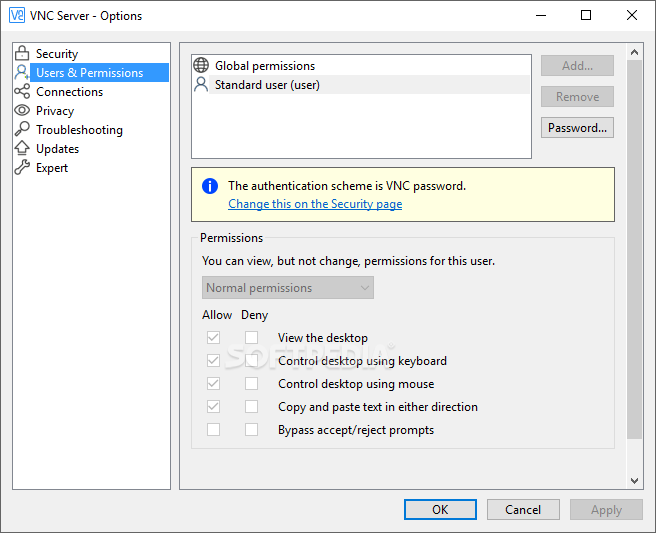Screen dimensions: 656x533
Task: Close the VNC Server Options window
Action: [x=632, y=15]
